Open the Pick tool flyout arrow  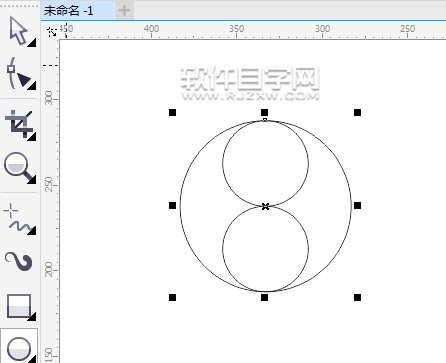coord(32,43)
